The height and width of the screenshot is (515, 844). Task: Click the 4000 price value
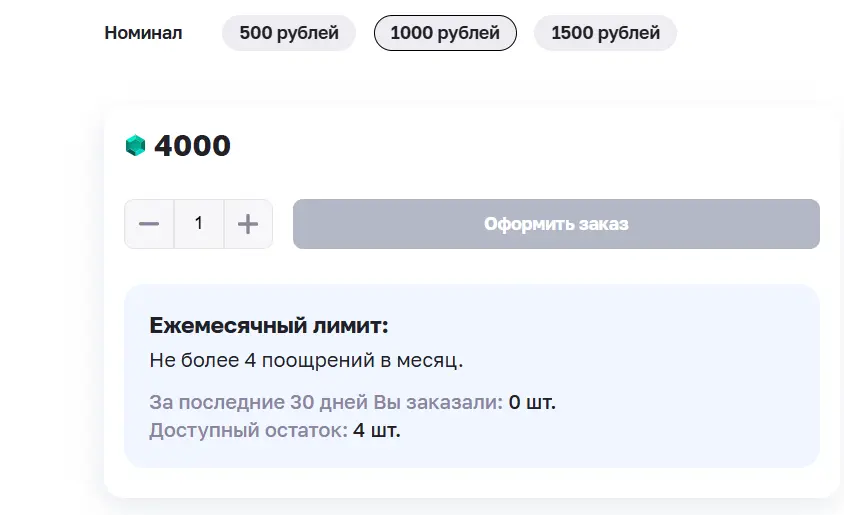192,146
